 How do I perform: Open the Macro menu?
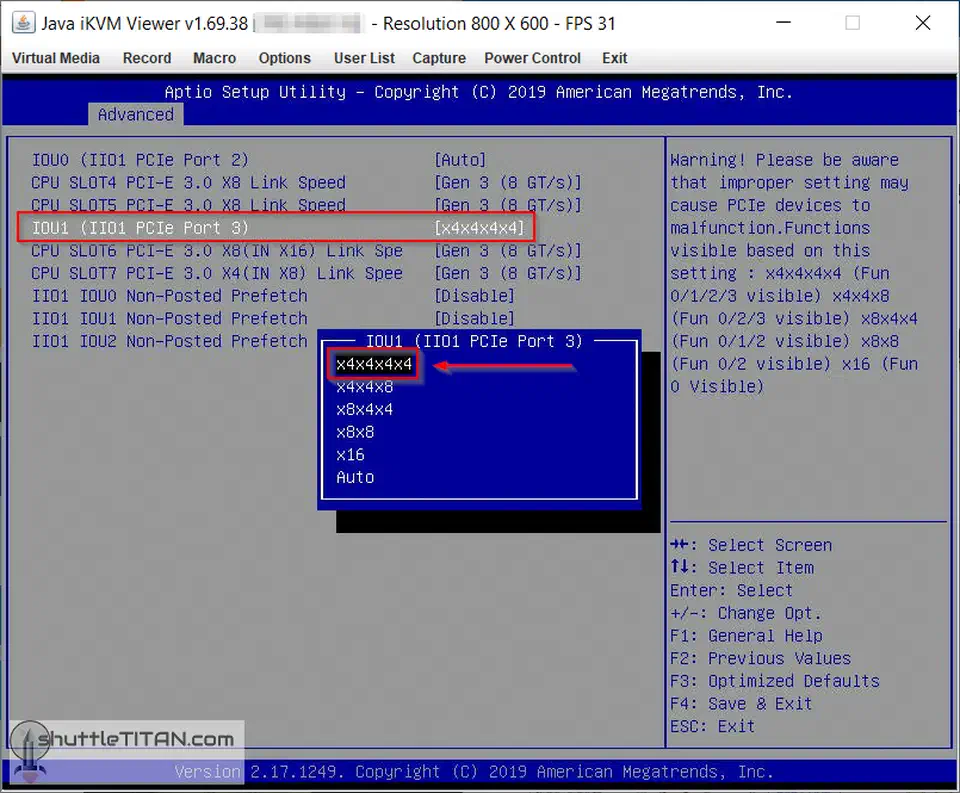[213, 58]
